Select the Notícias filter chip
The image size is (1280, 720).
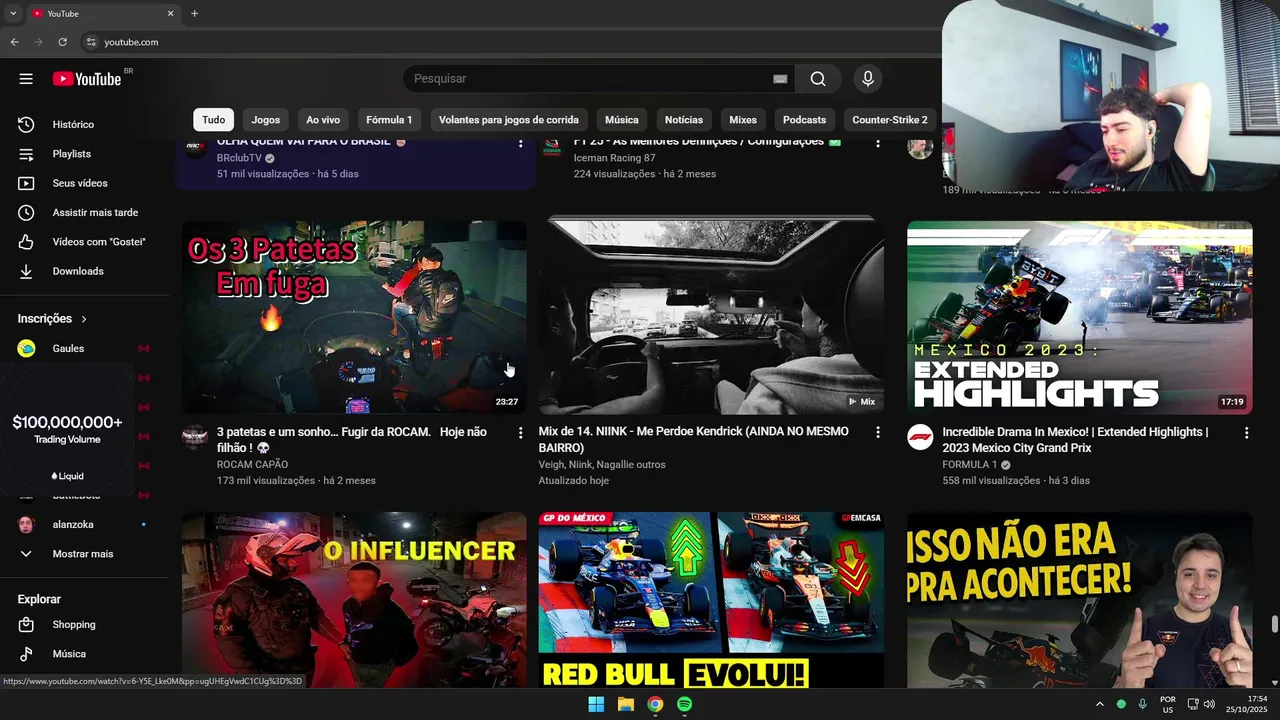(x=684, y=120)
